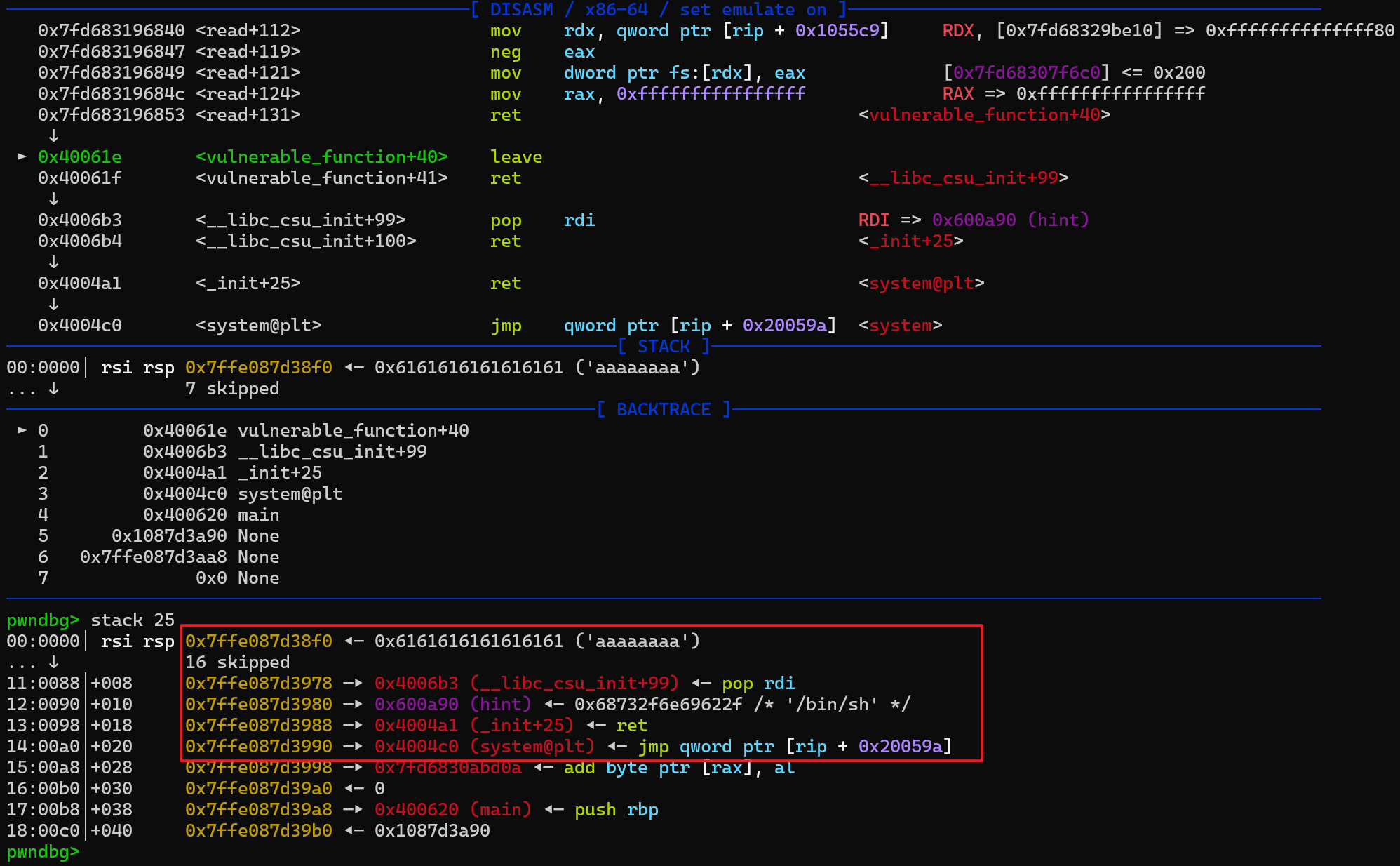Click the 'stack 25' command text

133,620
